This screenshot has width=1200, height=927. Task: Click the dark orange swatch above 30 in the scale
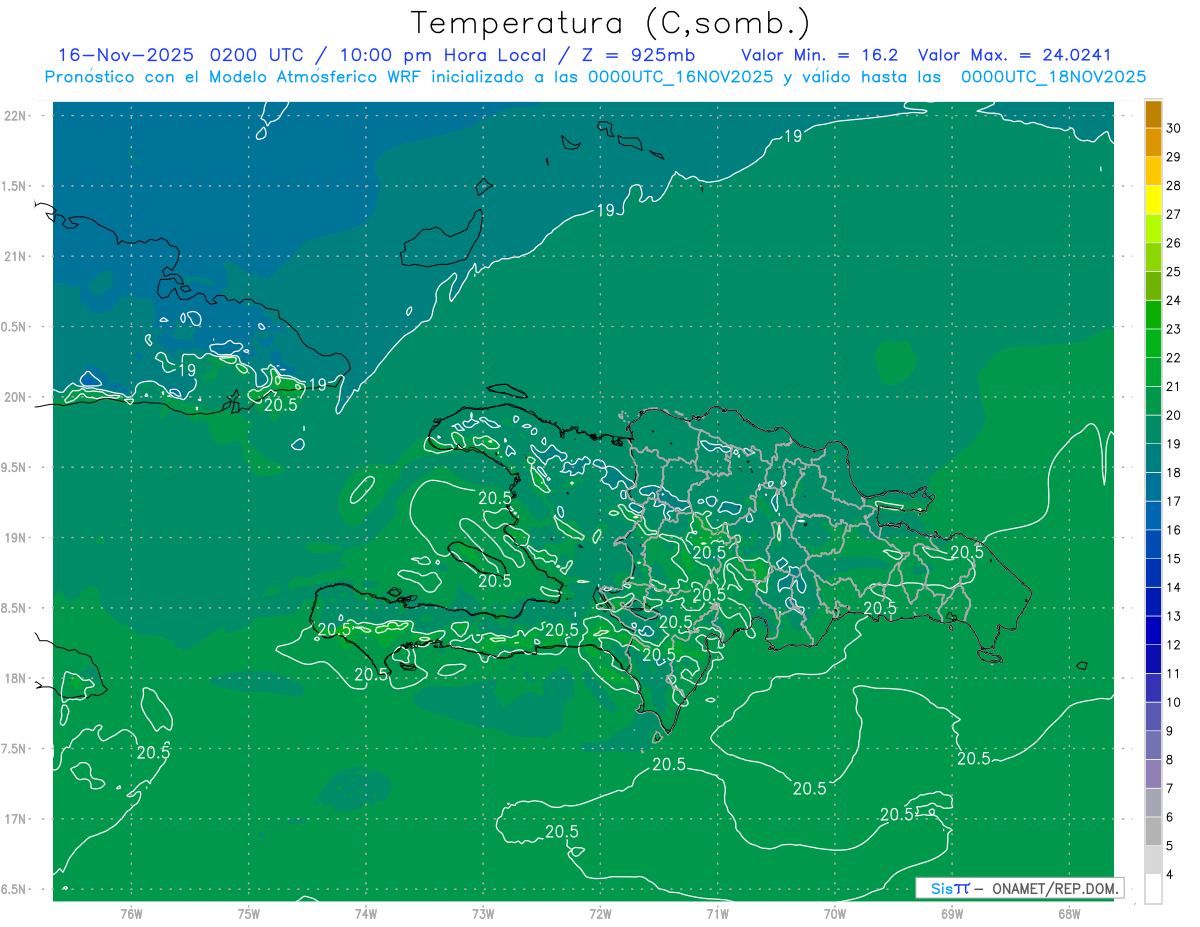point(1153,114)
